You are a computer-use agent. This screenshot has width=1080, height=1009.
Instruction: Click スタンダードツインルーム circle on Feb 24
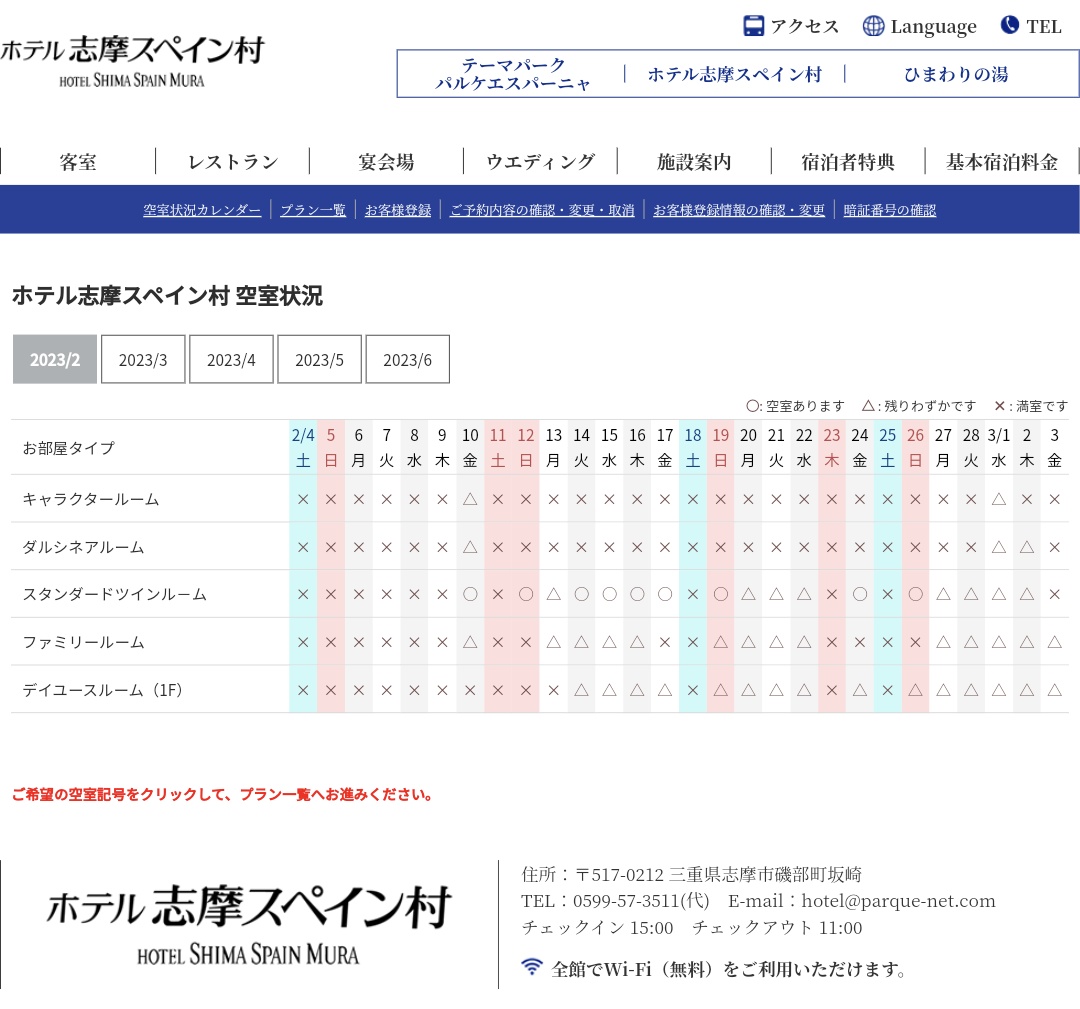[860, 594]
